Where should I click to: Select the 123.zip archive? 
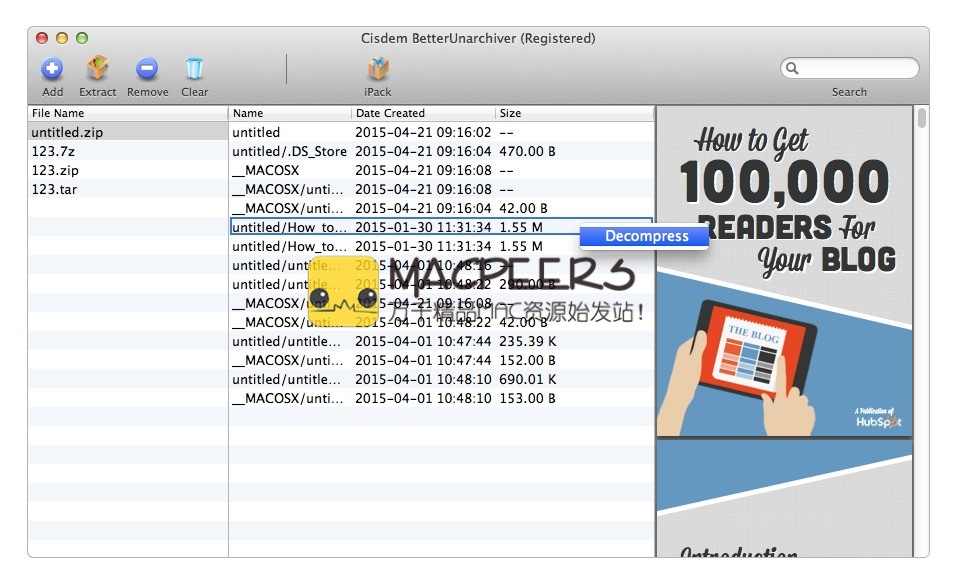[55, 170]
